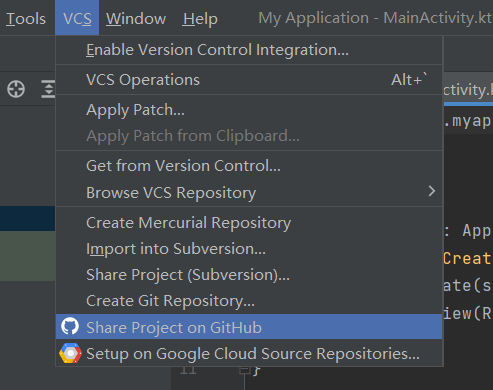
Task: Open the Tools menu
Action: click(26, 18)
